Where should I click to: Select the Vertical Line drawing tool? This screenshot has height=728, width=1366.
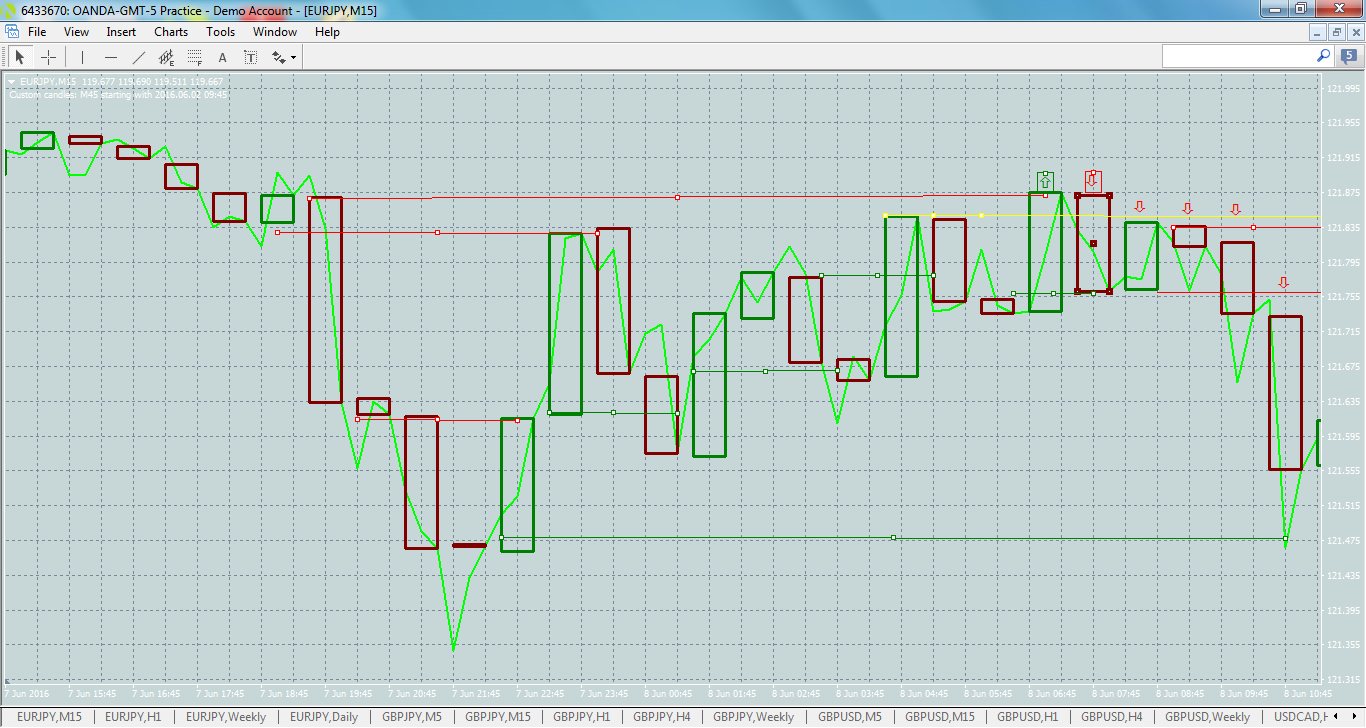click(x=82, y=57)
